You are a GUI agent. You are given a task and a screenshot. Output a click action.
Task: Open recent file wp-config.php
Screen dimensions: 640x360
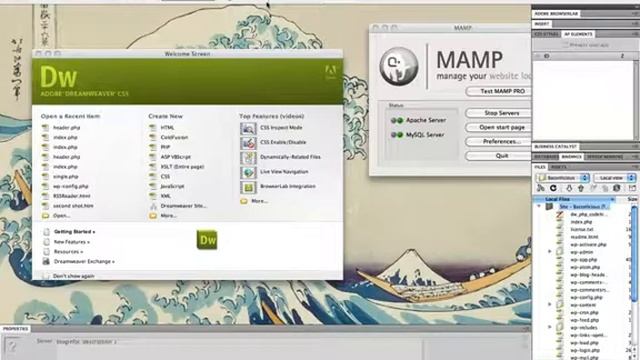71,186
